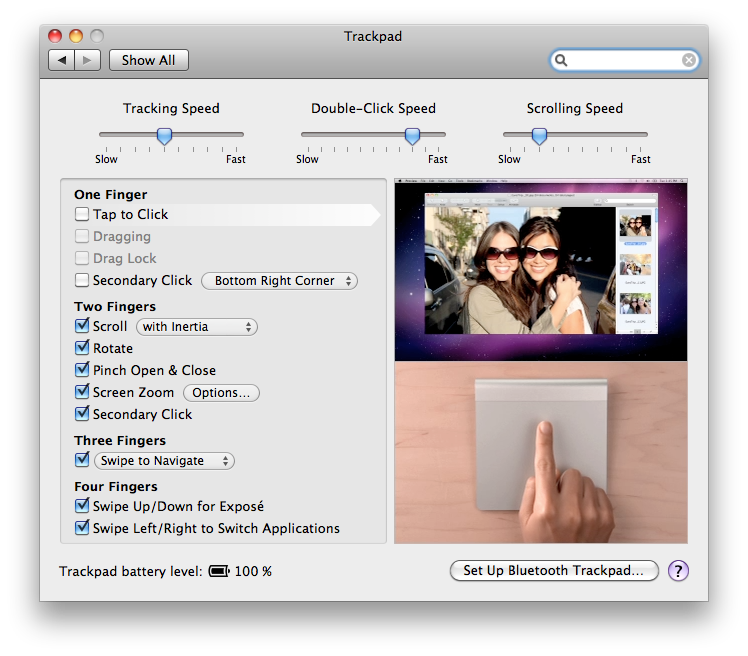This screenshot has width=748, height=656.
Task: Uncheck Pinch Open & Close
Action: (x=82, y=370)
